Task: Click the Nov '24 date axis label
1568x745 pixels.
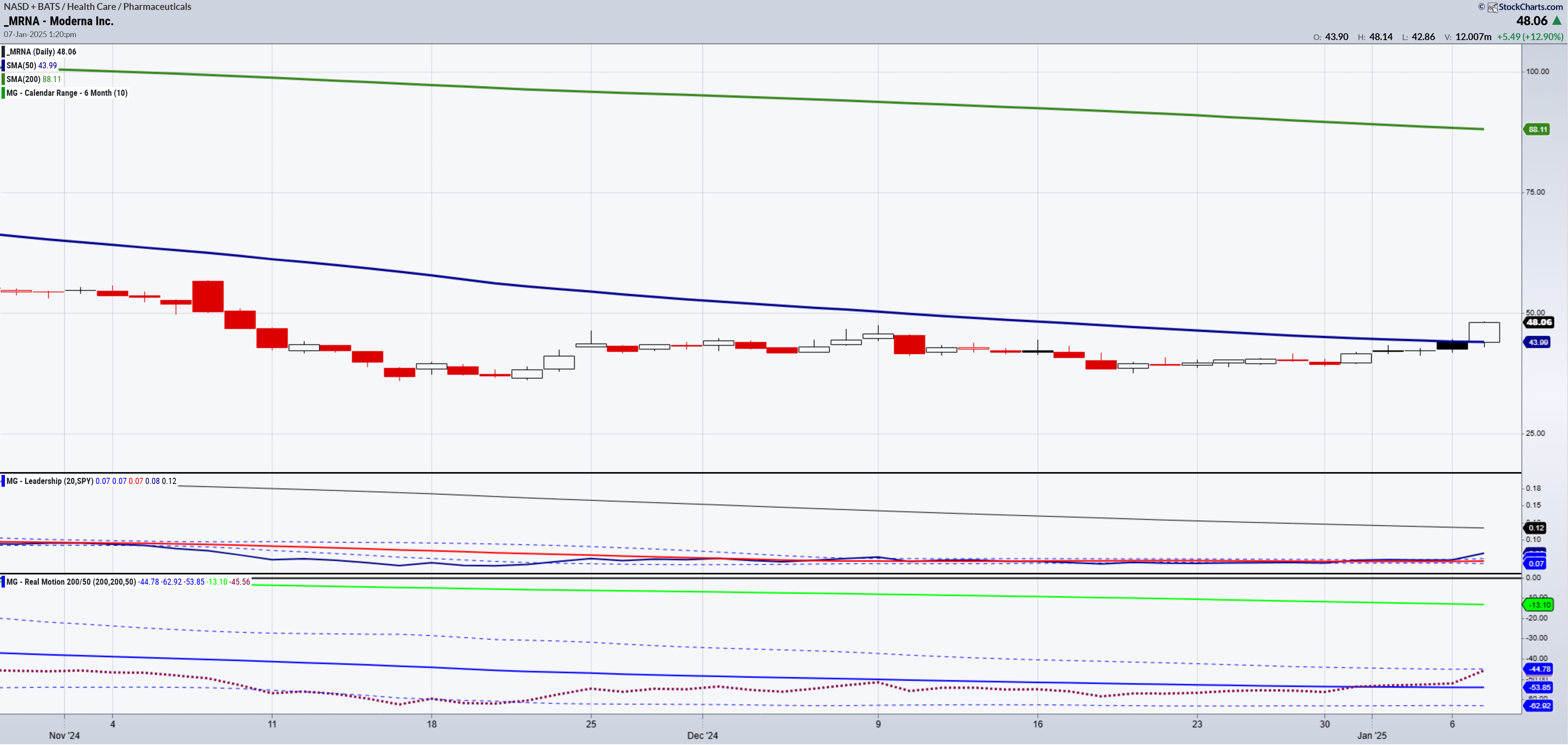Action: tap(65, 736)
